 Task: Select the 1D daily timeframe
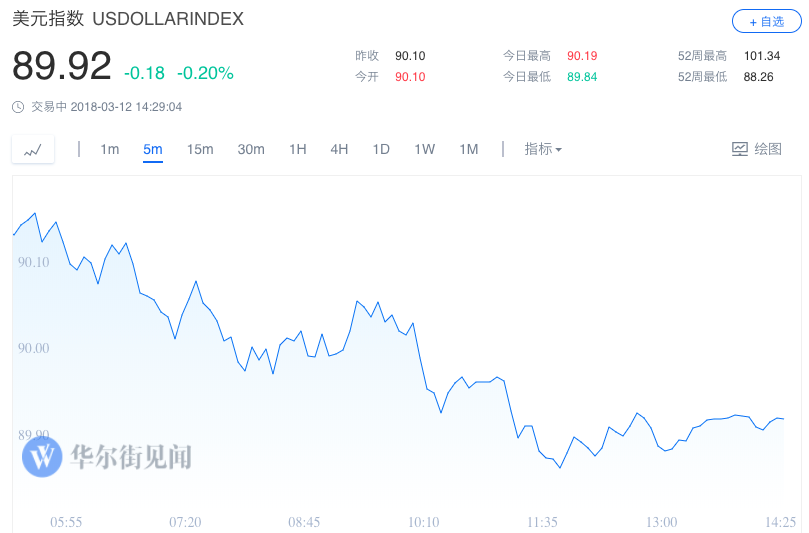pyautogui.click(x=381, y=149)
